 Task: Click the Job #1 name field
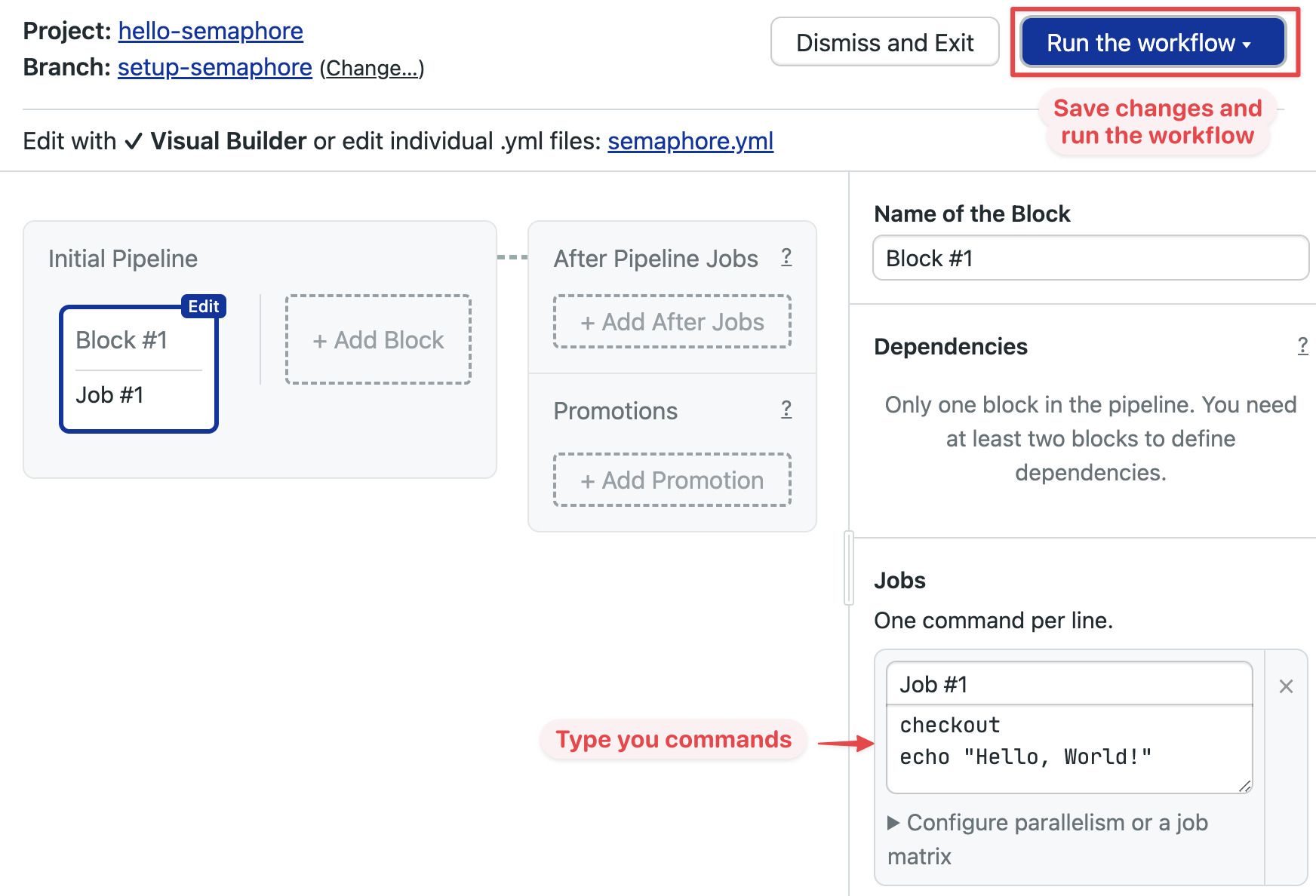point(1069,684)
